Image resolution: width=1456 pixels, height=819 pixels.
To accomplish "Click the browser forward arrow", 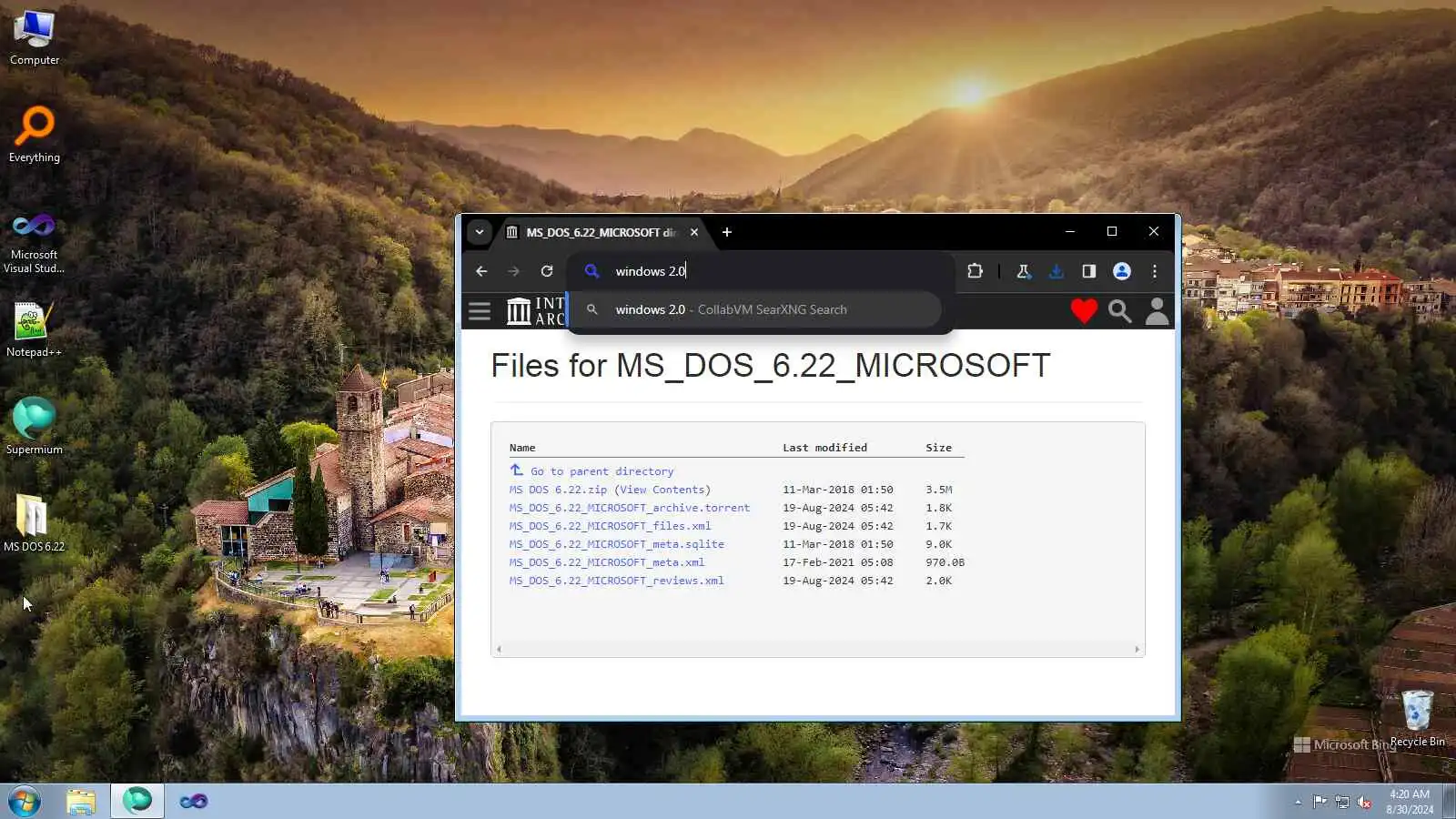I will [514, 271].
